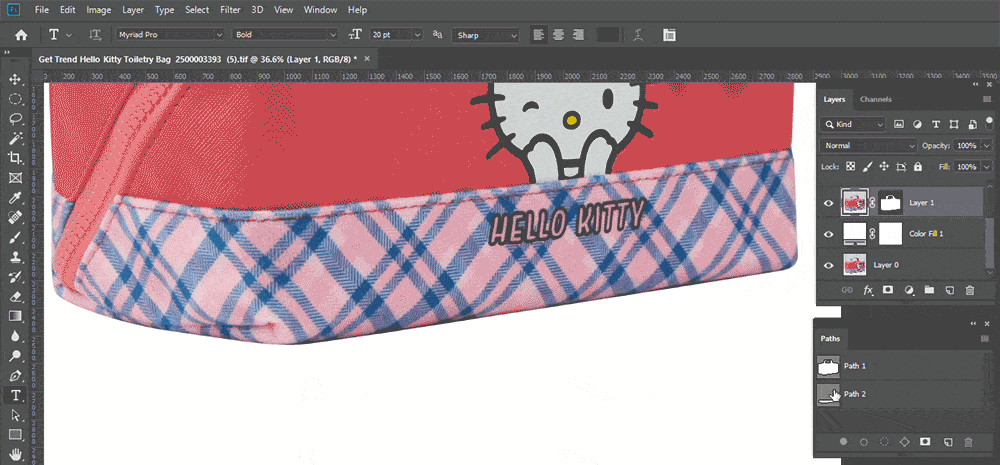The width and height of the screenshot is (1000, 465).
Task: Select the Magic Wand tool
Action: 15,138
